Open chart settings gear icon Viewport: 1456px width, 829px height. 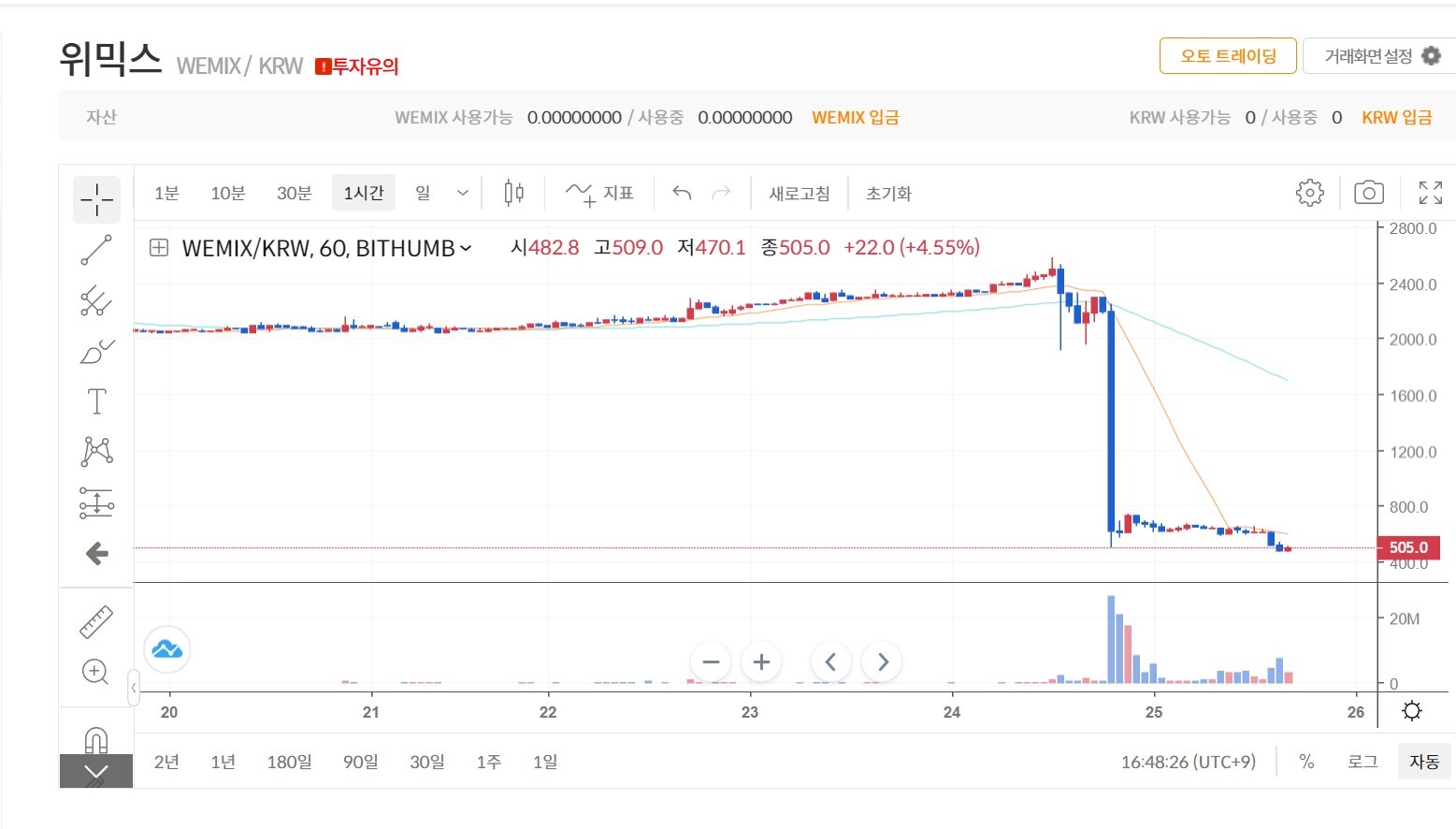pyautogui.click(x=1310, y=193)
